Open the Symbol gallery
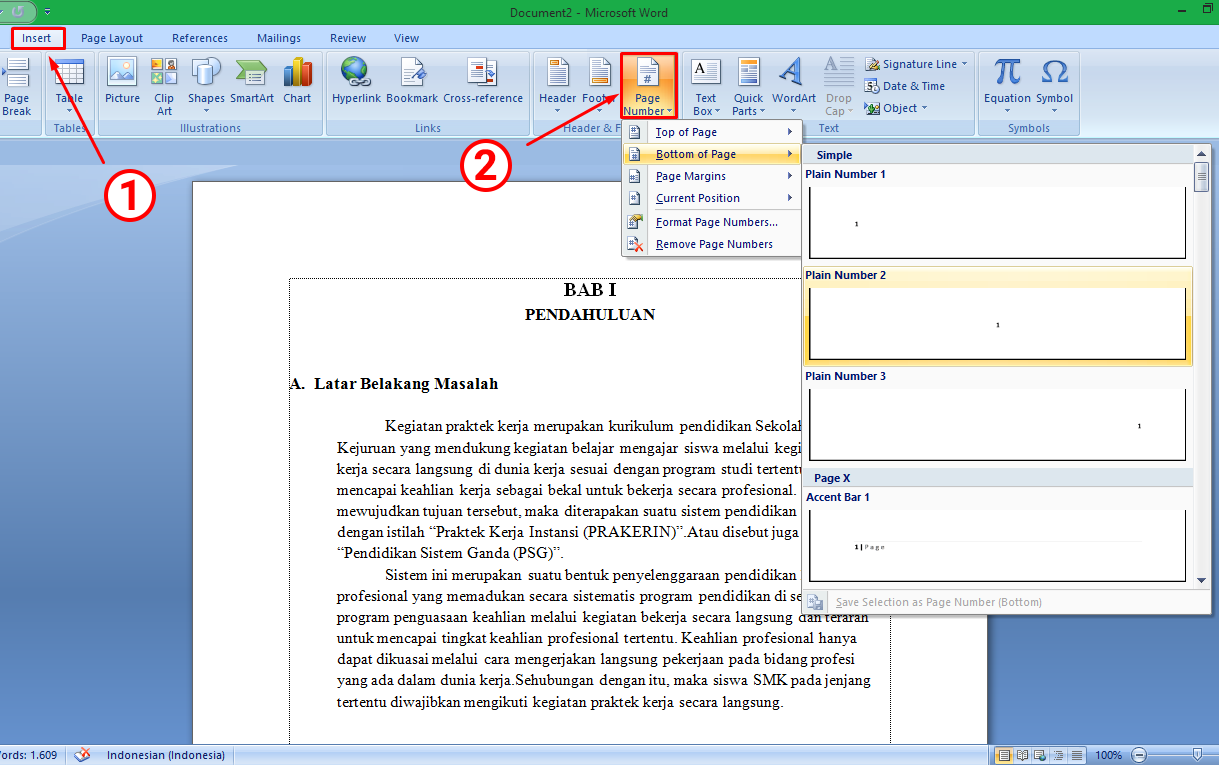 click(x=1054, y=87)
